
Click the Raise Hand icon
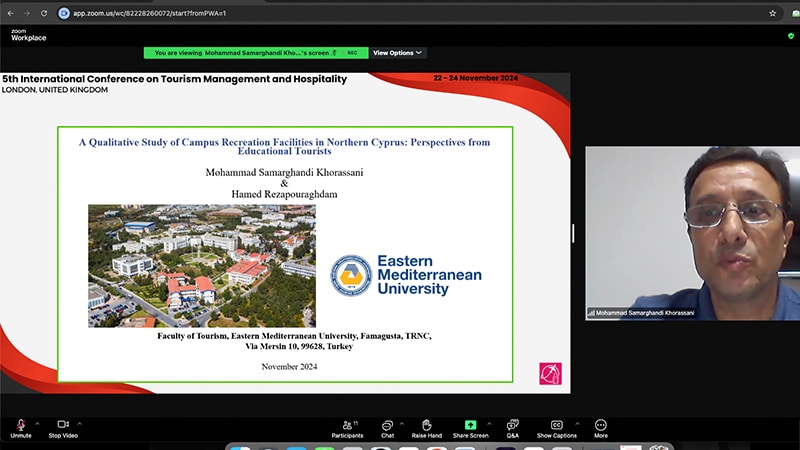coord(426,426)
